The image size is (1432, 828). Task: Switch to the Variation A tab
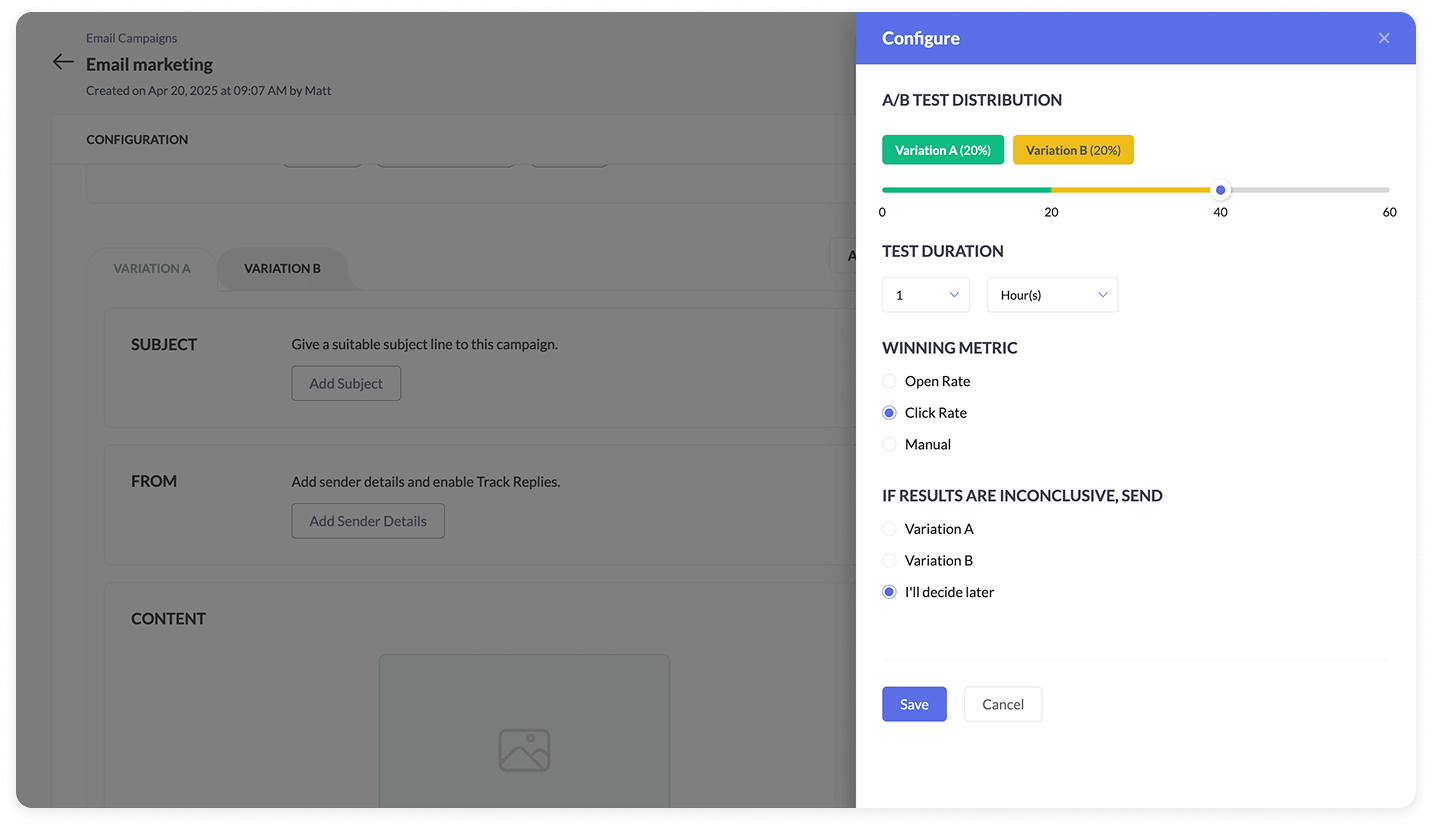152,269
